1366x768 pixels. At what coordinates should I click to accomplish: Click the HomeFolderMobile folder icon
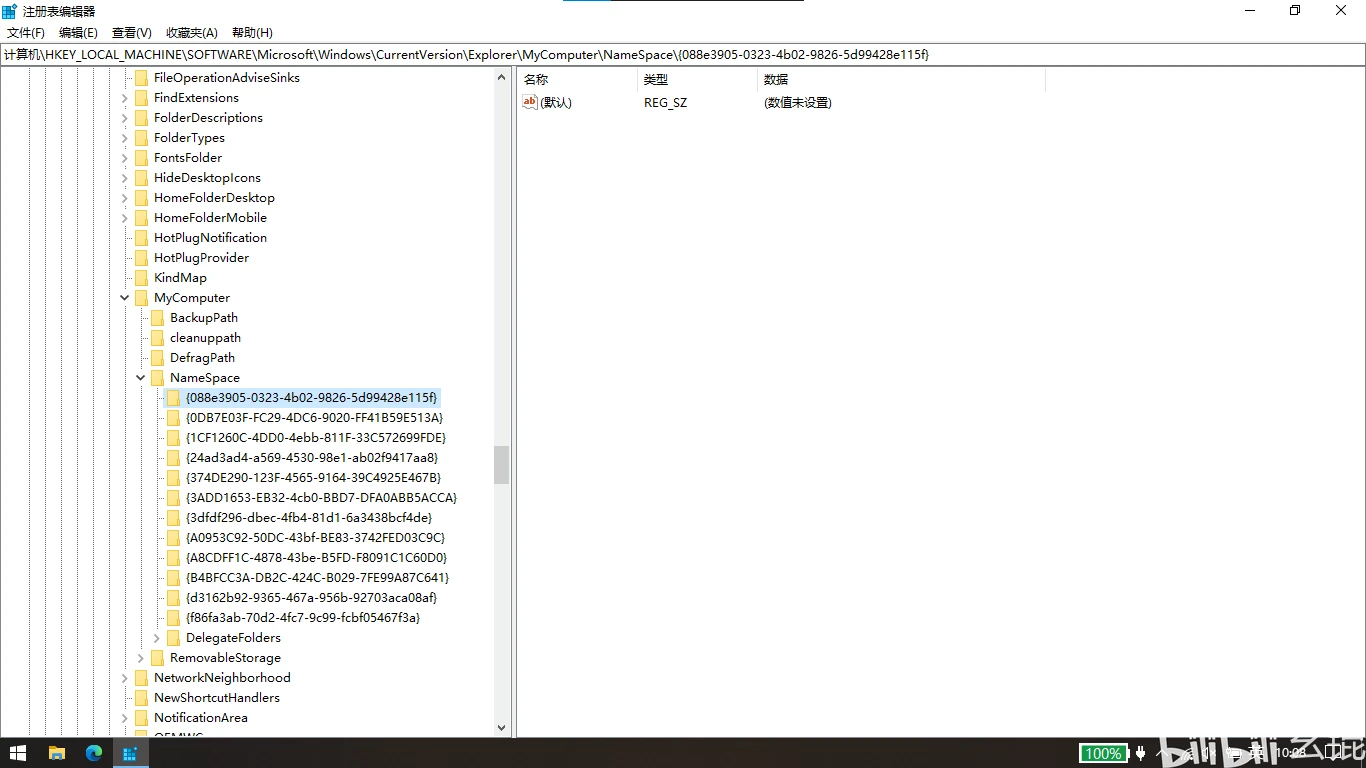click(141, 218)
